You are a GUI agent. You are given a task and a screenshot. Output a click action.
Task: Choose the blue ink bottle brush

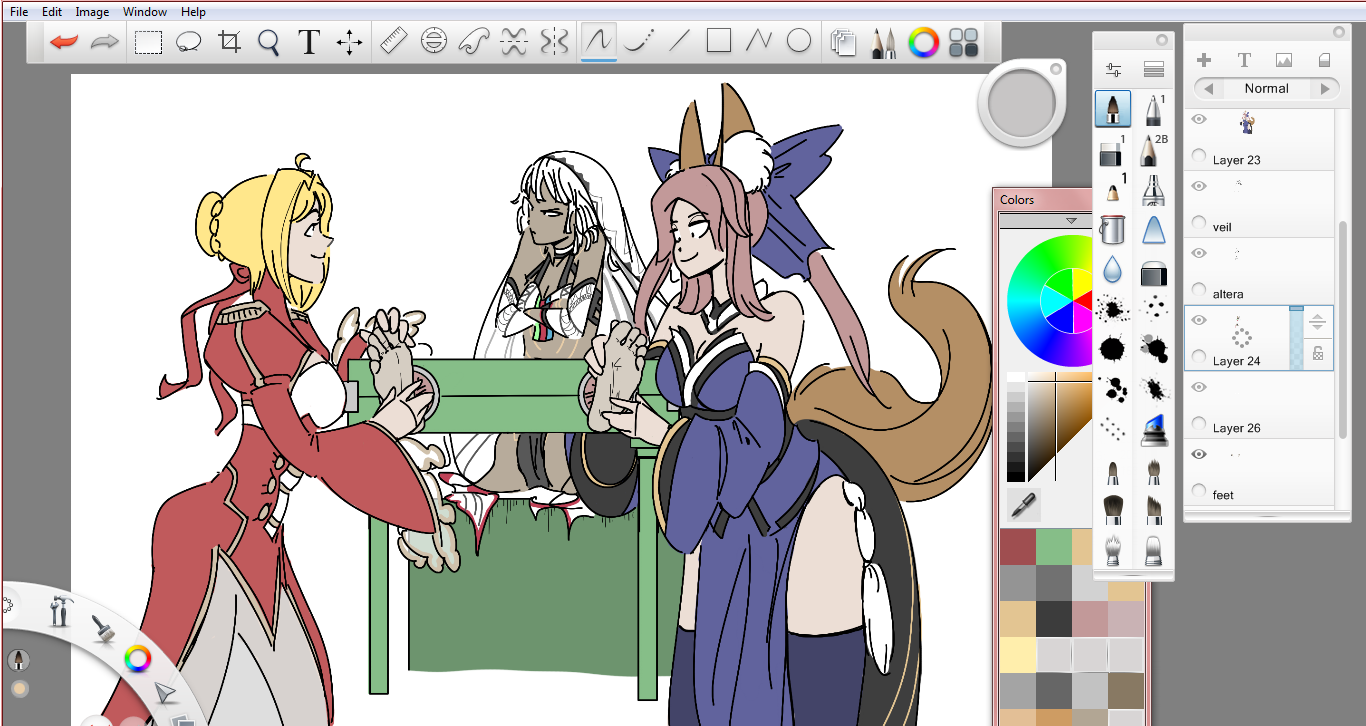(1154, 429)
